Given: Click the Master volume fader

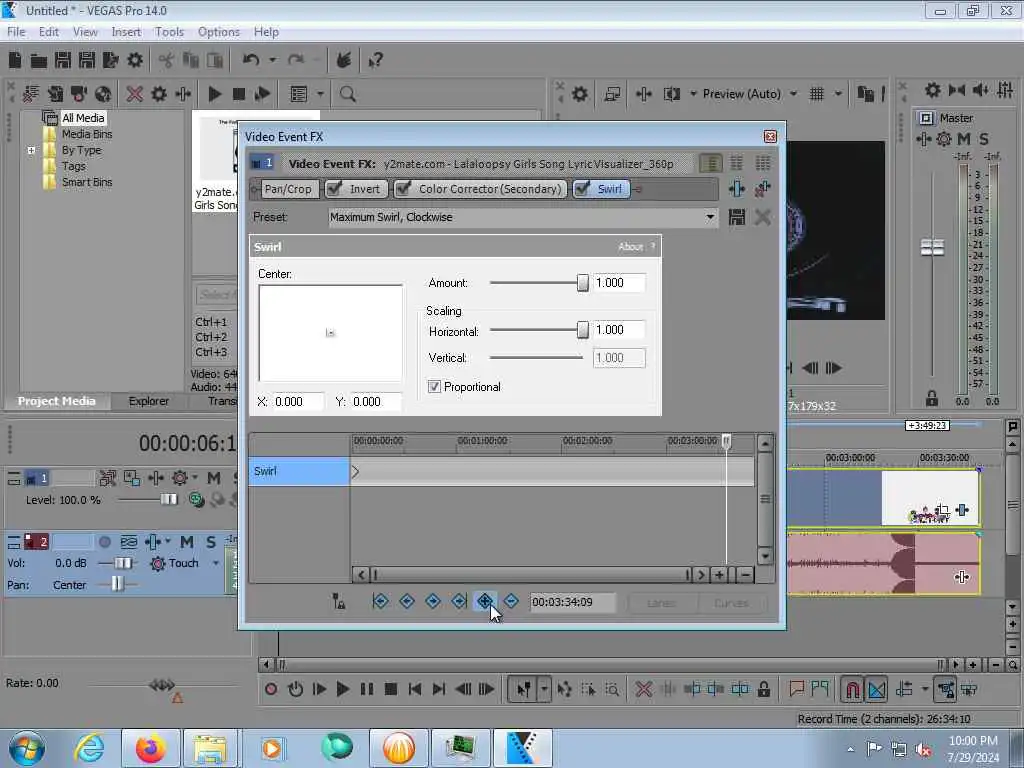Looking at the screenshot, I should click(x=932, y=247).
